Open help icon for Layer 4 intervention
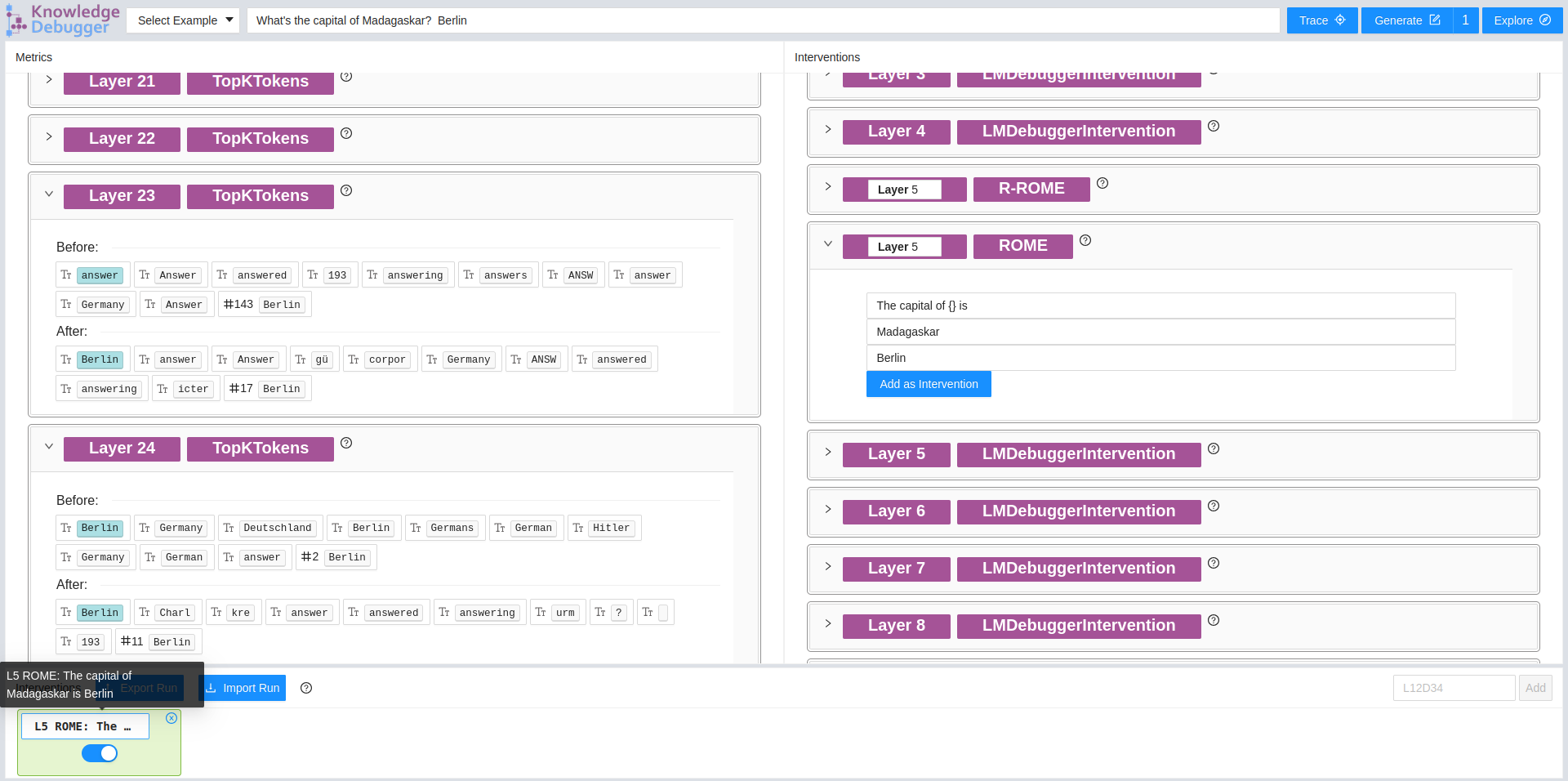1568x781 pixels. tap(1214, 126)
